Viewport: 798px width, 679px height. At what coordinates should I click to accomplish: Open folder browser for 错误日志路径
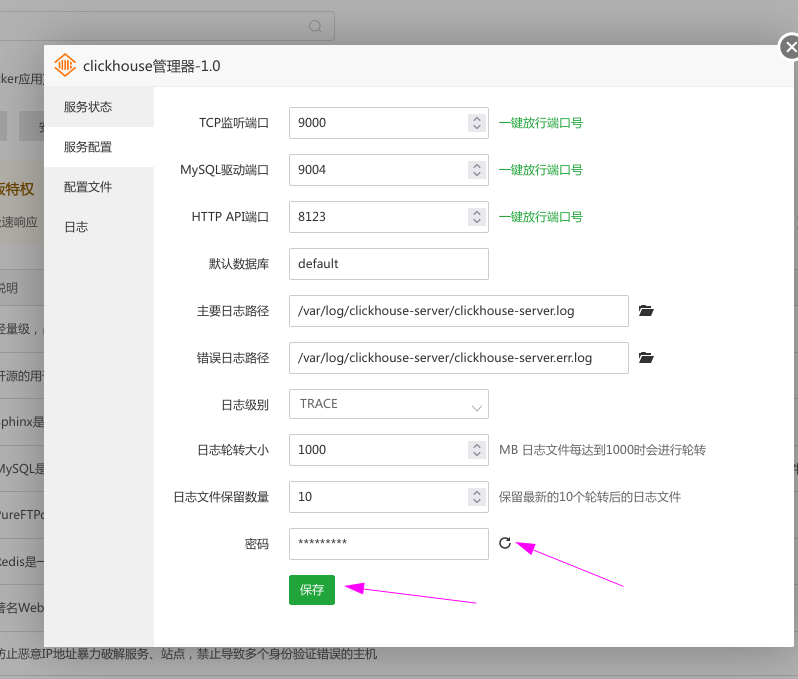[x=646, y=358]
